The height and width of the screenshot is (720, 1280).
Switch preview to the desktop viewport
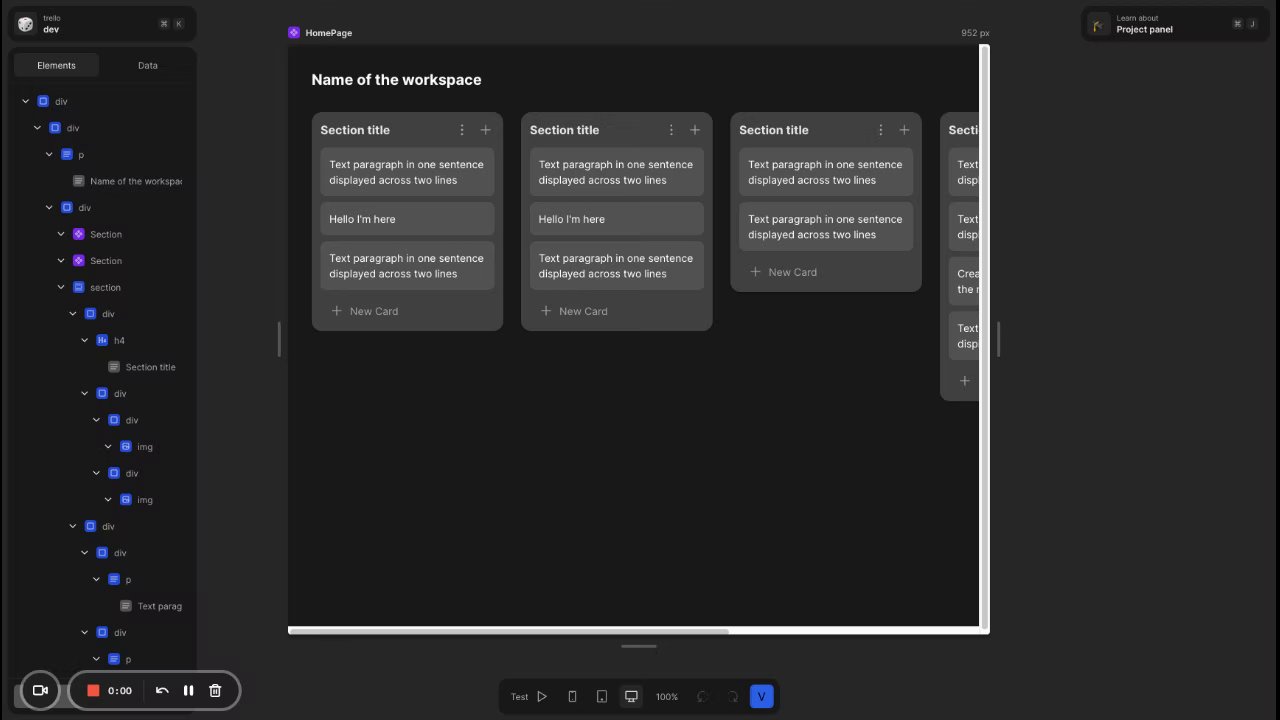click(631, 697)
